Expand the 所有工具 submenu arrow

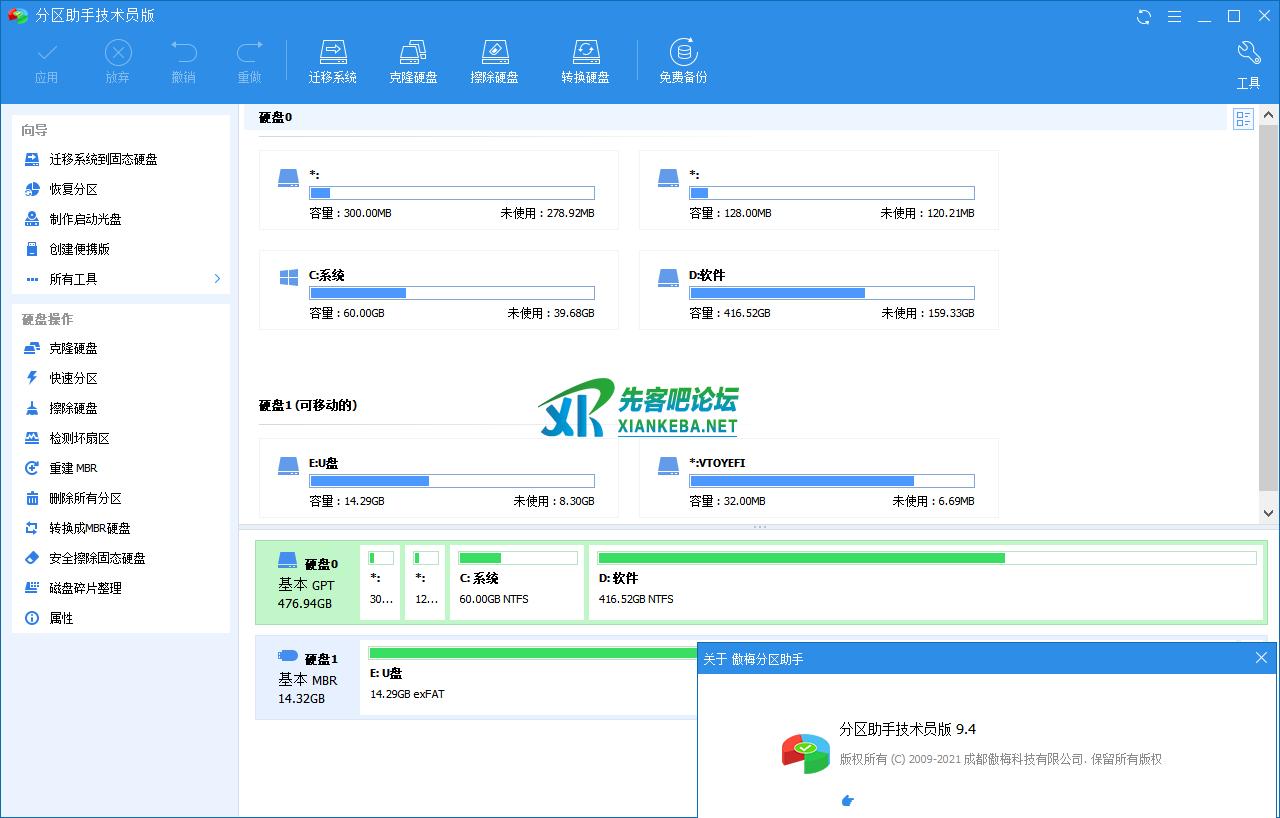pos(217,279)
